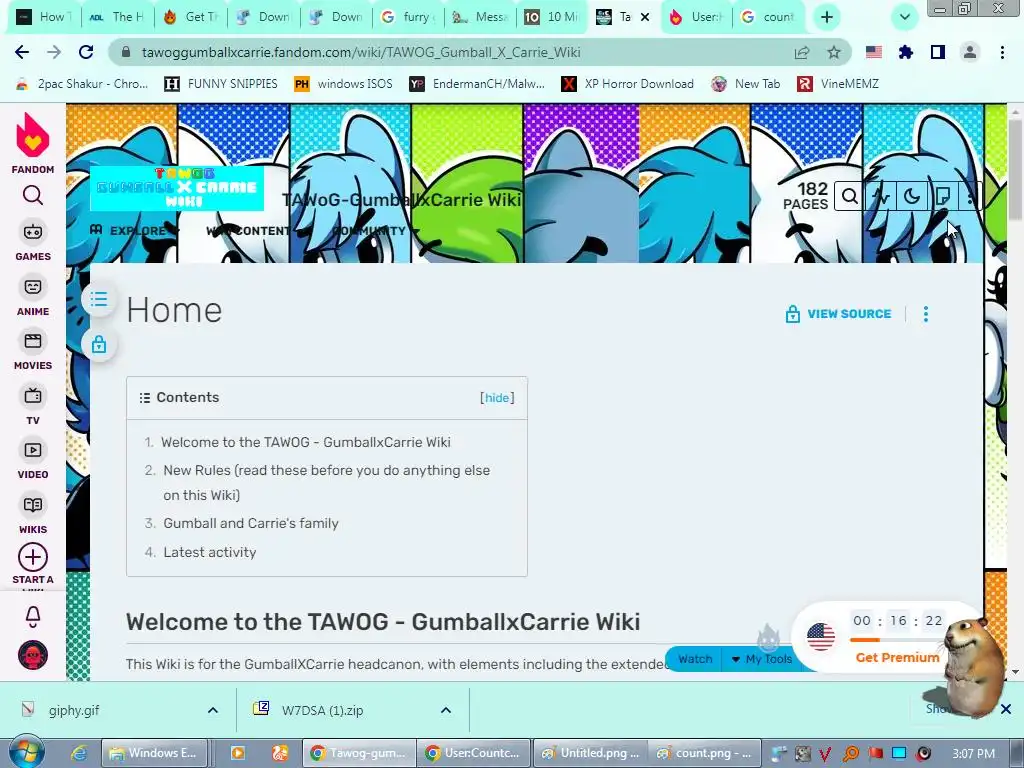Click the Windows Start button
Image resolution: width=1024 pixels, height=768 pixels.
click(x=27, y=752)
